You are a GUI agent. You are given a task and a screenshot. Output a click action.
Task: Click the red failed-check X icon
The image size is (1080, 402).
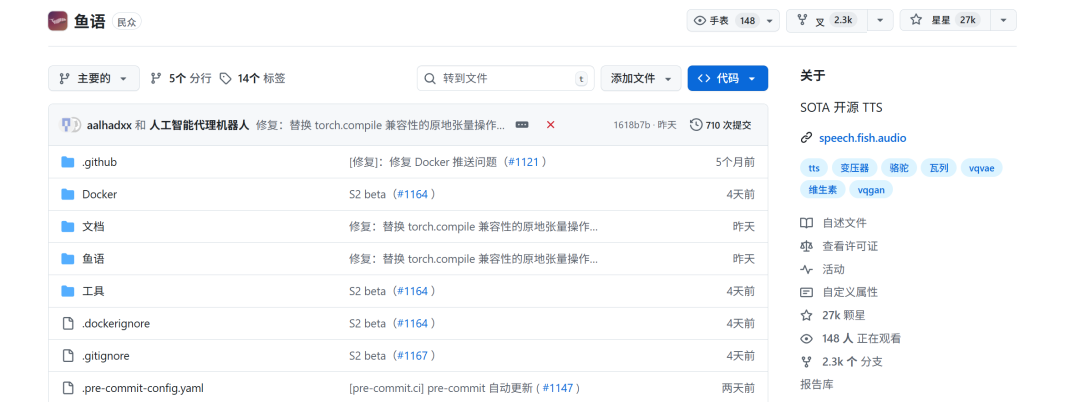pos(550,125)
